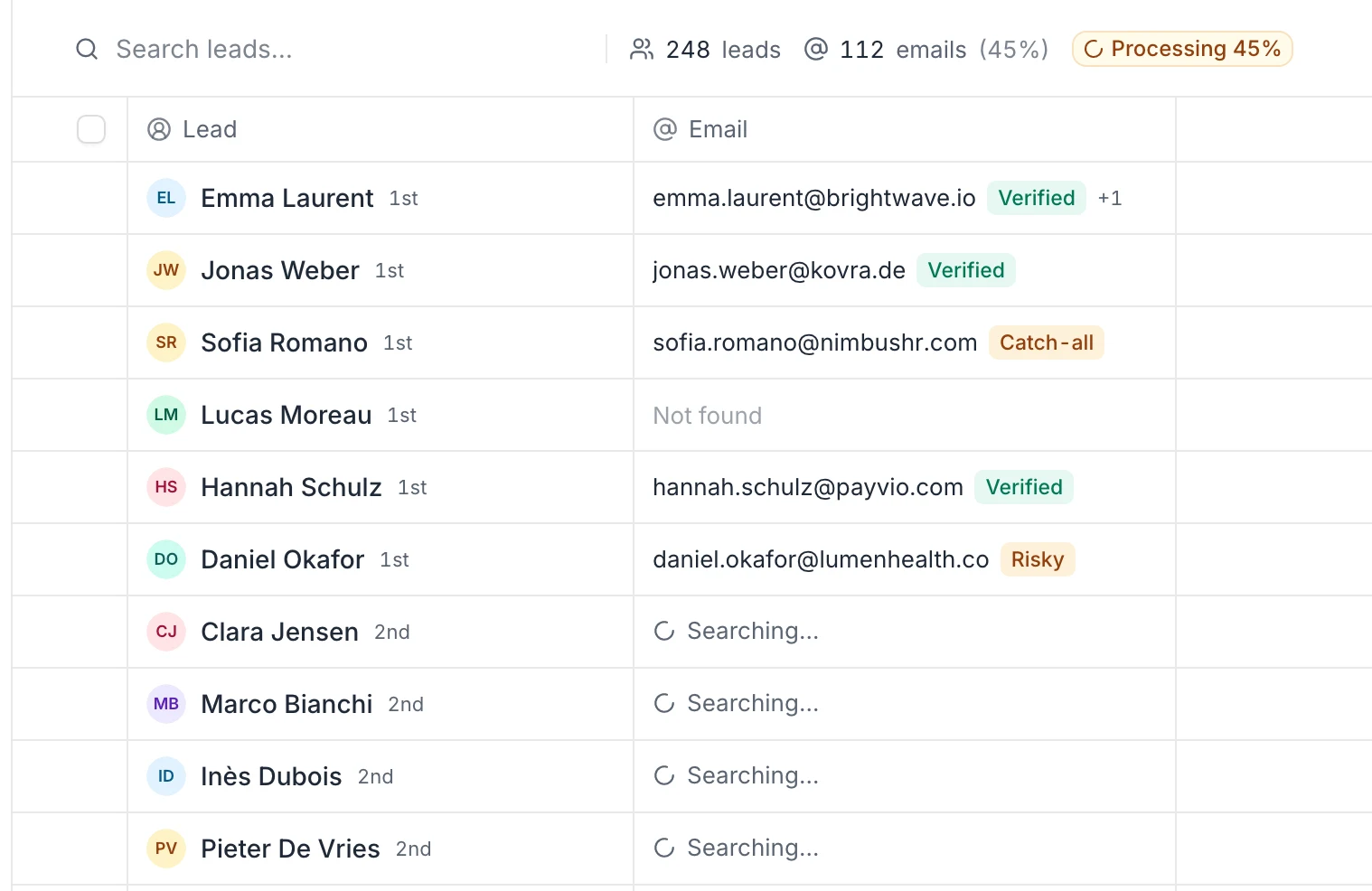1372x891 pixels.
Task: Click the EL avatar for Emma Laurent
Action: point(166,198)
